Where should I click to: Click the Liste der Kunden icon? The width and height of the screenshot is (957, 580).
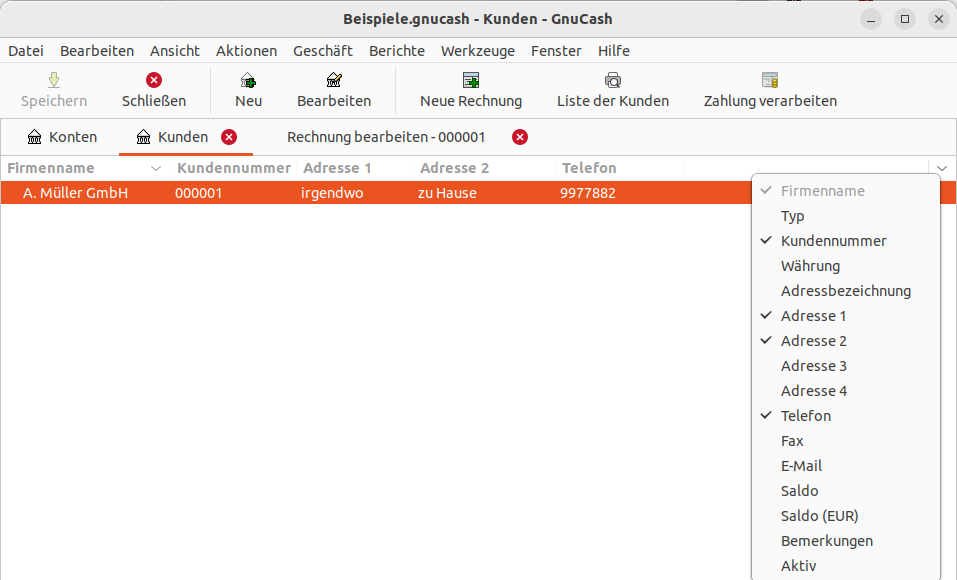613,81
